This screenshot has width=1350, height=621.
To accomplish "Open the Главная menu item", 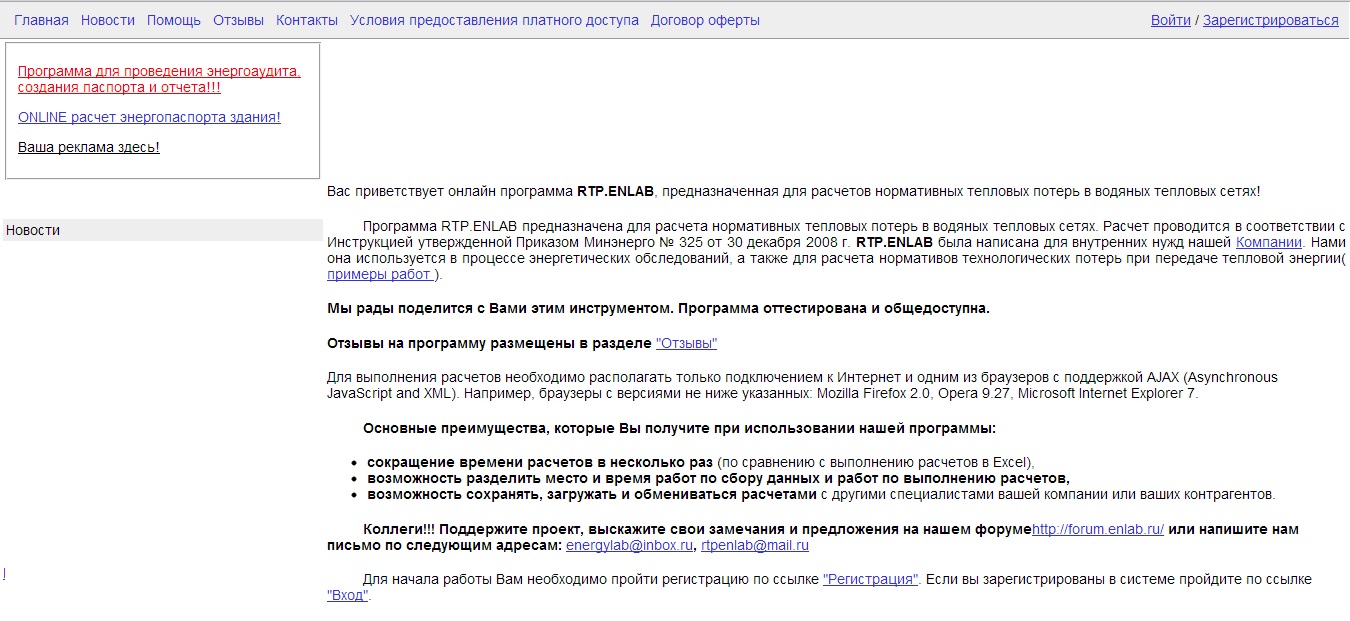I will tap(41, 20).
